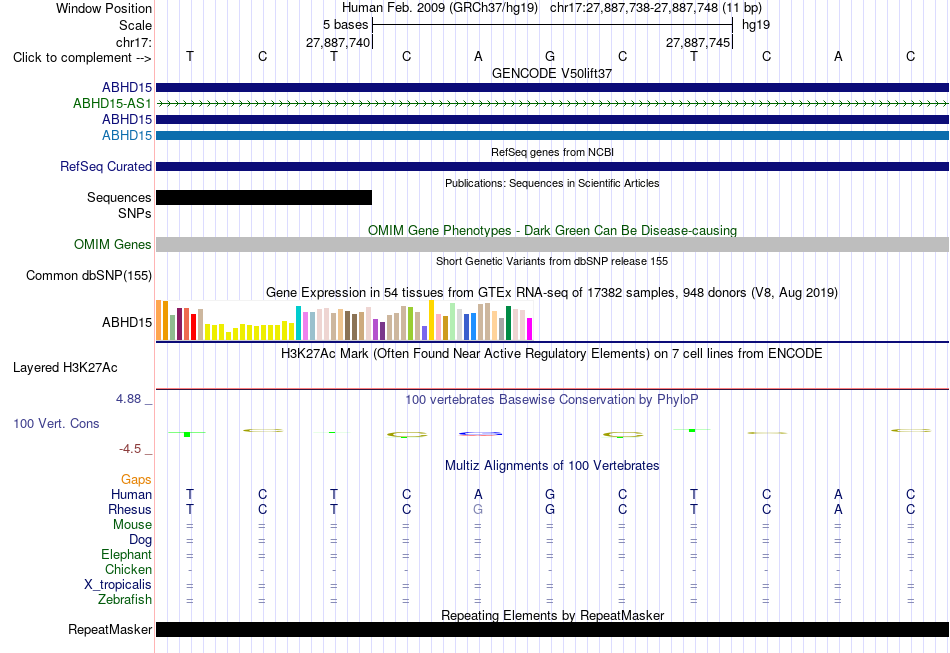Click the chr17:27,887,738-27,887,748 position text
The image size is (950, 653).
[634, 8]
